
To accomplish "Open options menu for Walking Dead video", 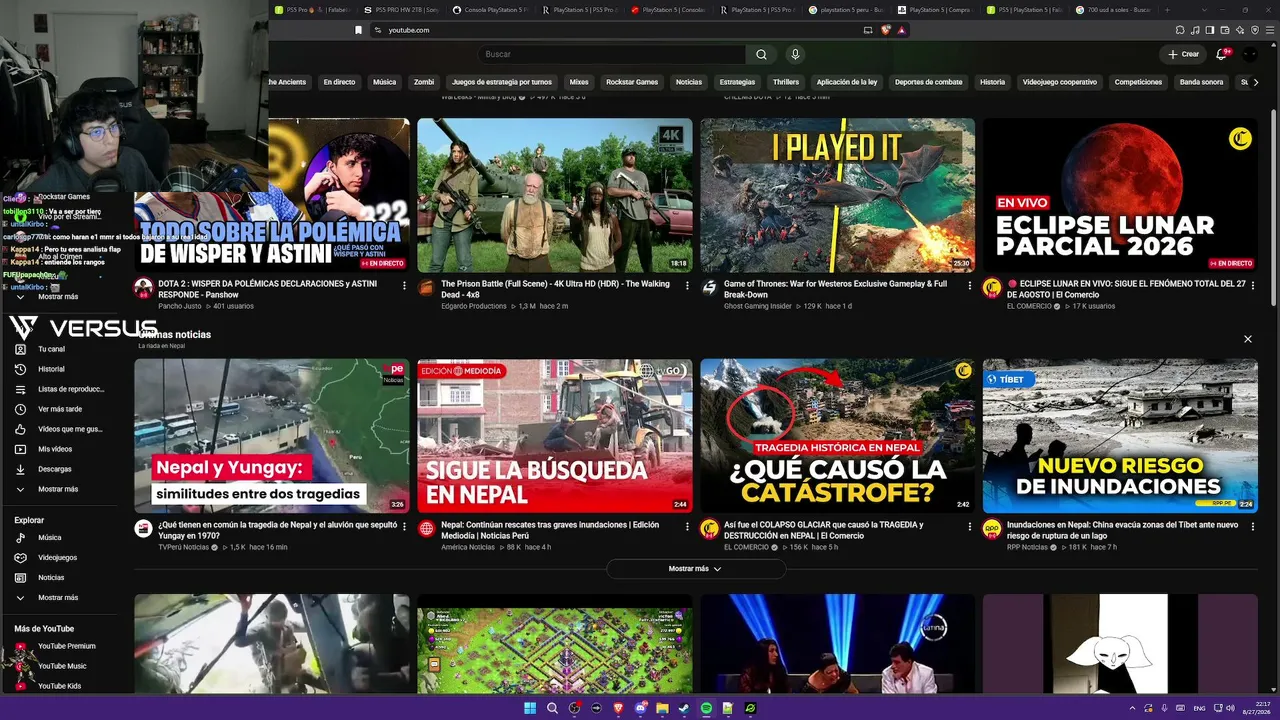I will pos(687,285).
